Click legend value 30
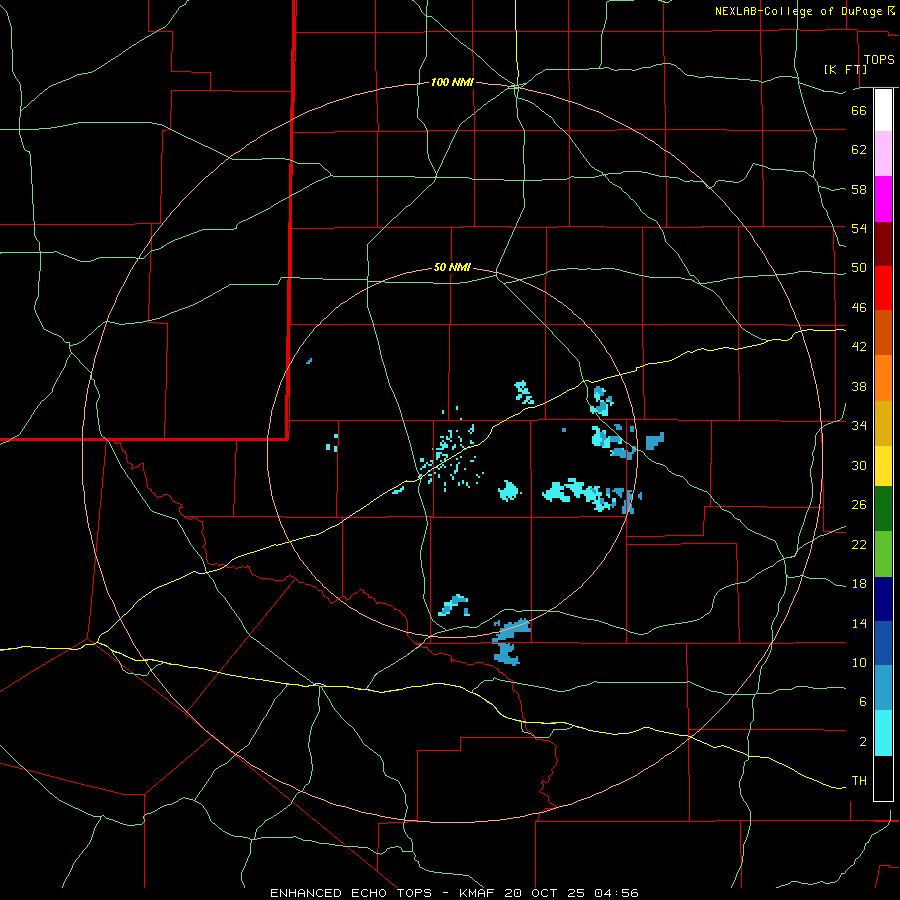This screenshot has height=900, width=900. tap(859, 465)
